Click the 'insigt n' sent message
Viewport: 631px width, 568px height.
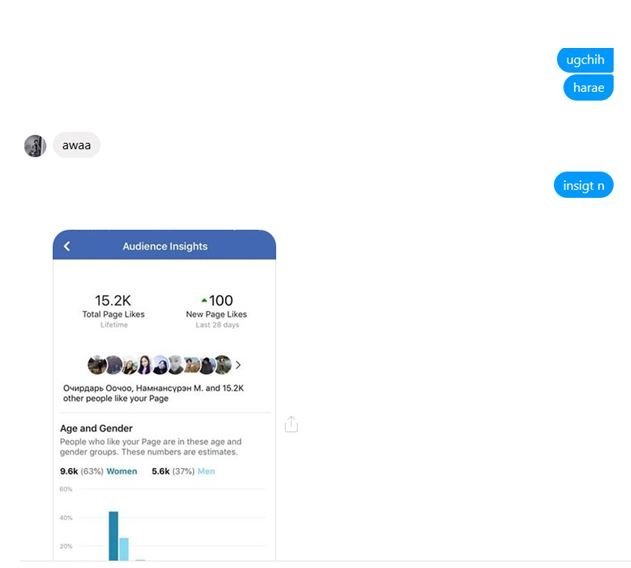(584, 185)
